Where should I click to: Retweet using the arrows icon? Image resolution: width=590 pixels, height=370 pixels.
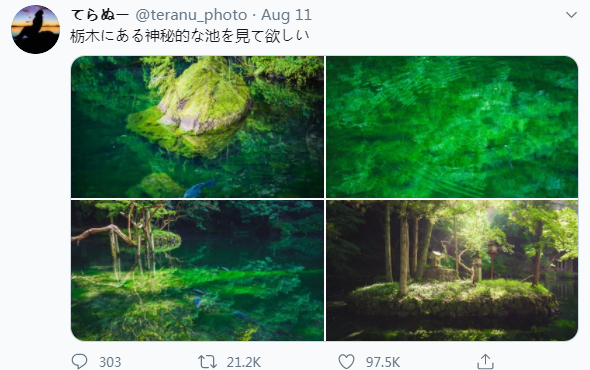(x=207, y=362)
